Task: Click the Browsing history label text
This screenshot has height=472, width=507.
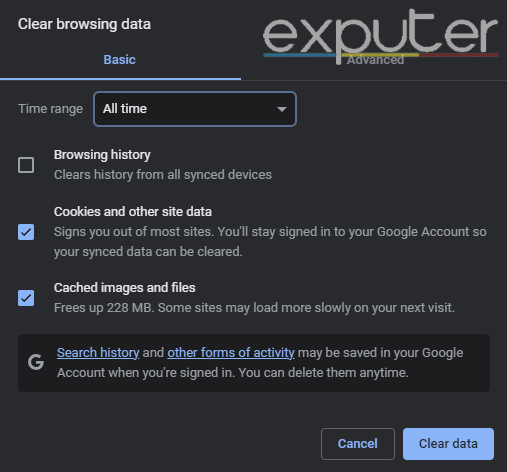Action: (x=102, y=155)
